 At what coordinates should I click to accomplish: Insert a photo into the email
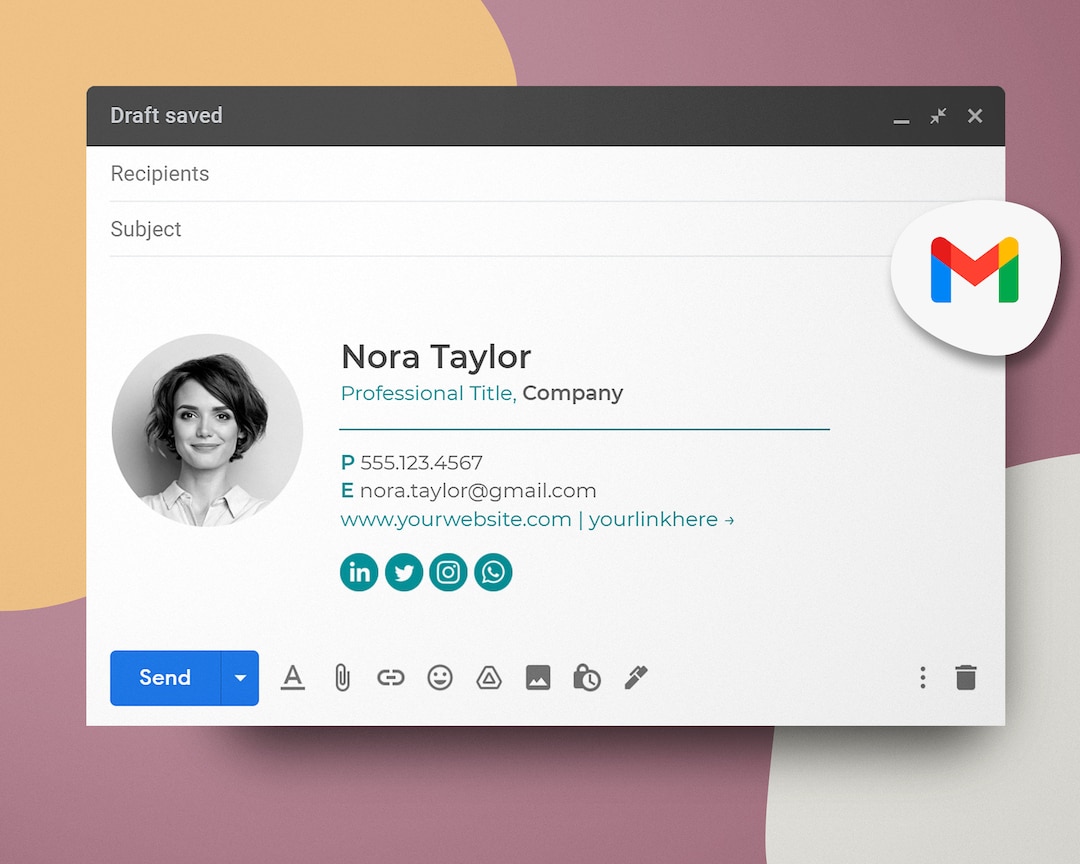click(x=537, y=677)
